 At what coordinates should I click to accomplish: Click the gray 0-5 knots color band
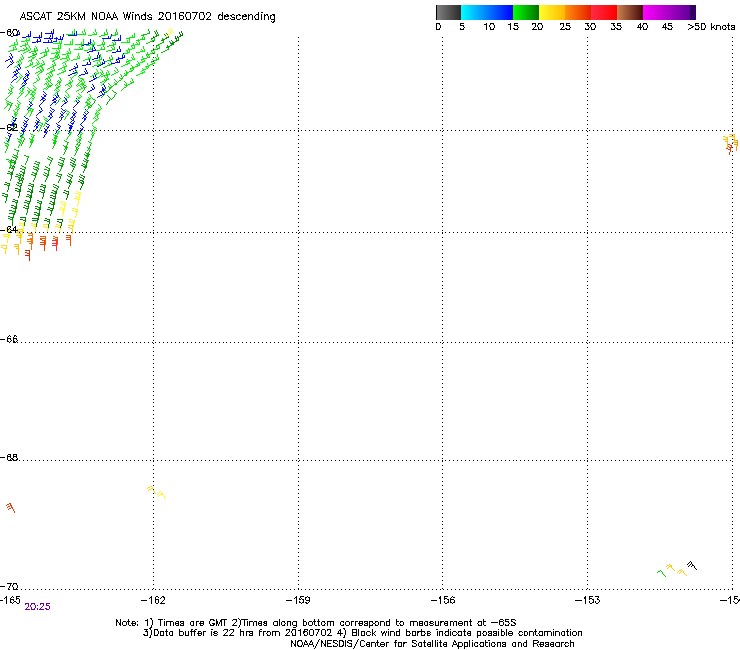[448, 12]
